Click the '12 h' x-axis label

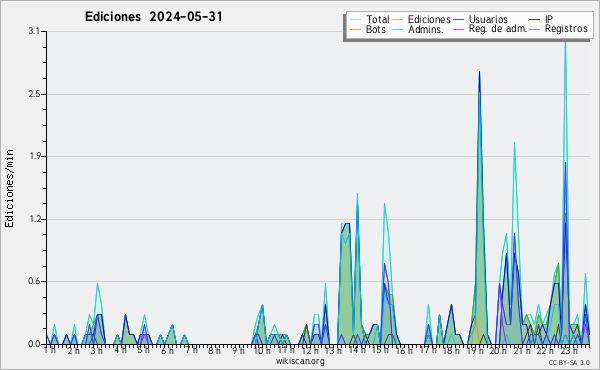[x=310, y=350]
